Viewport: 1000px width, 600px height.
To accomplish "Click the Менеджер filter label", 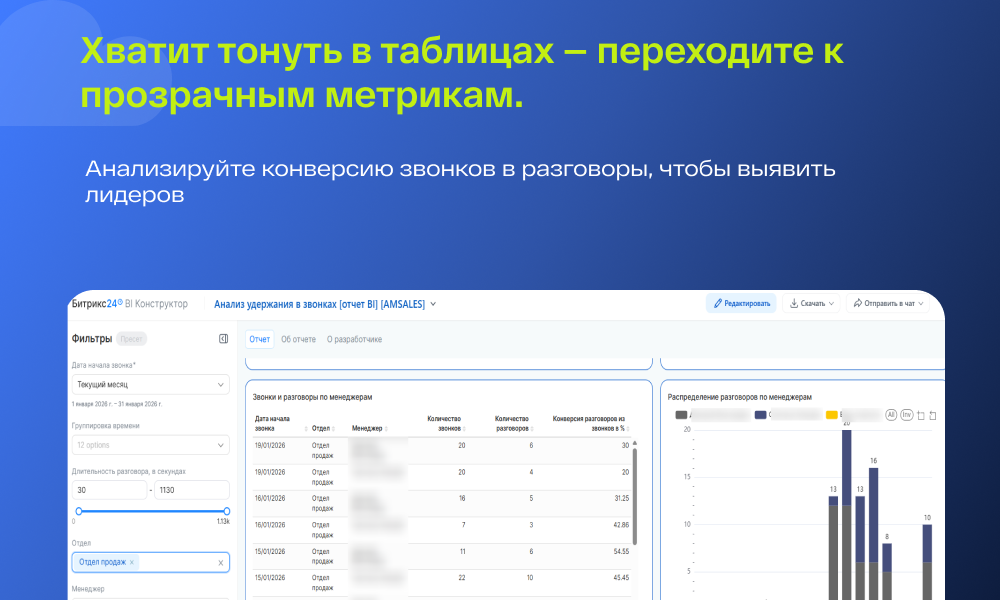I will [x=88, y=589].
